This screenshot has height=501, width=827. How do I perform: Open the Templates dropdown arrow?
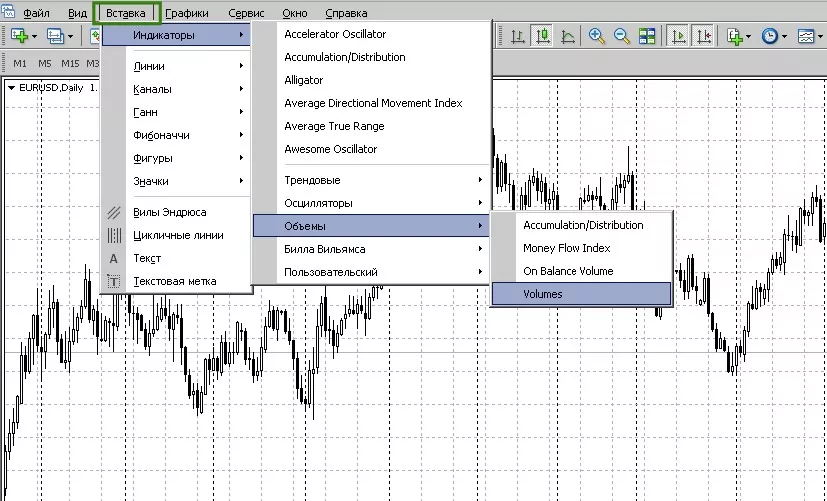(x=820, y=36)
